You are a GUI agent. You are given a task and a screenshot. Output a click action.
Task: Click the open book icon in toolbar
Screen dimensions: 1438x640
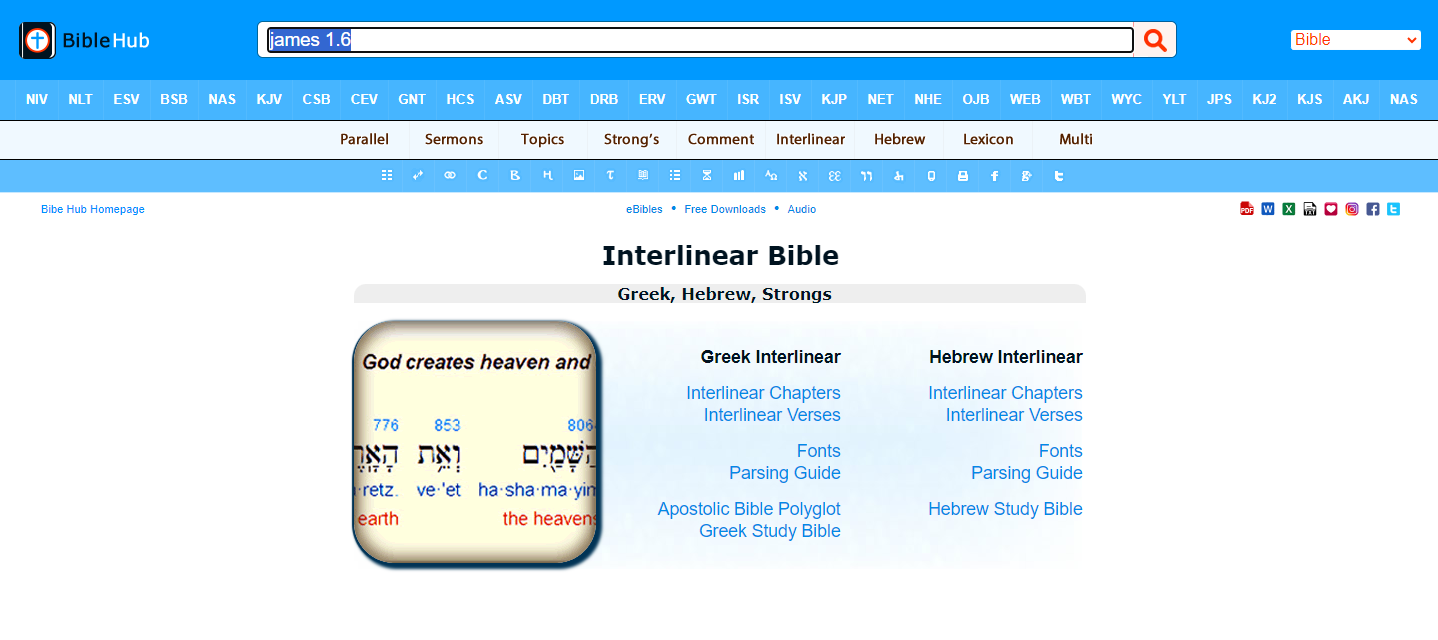(643, 175)
